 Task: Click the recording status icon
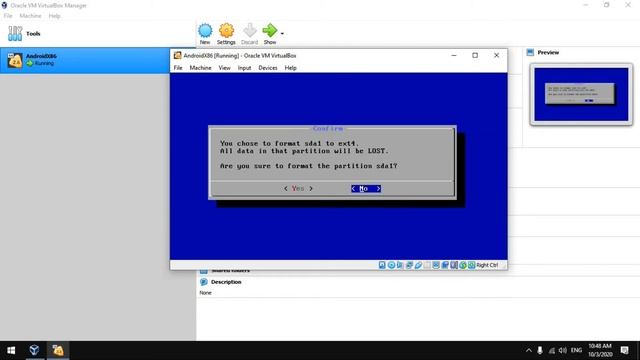(445, 265)
